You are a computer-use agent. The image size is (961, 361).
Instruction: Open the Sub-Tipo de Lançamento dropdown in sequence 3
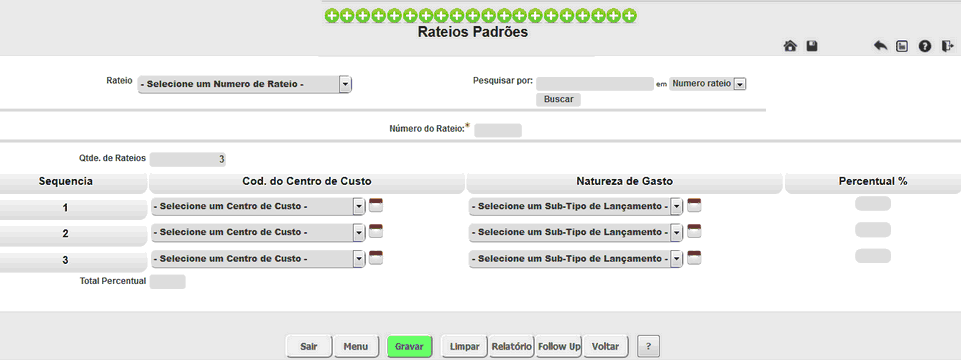[575, 259]
